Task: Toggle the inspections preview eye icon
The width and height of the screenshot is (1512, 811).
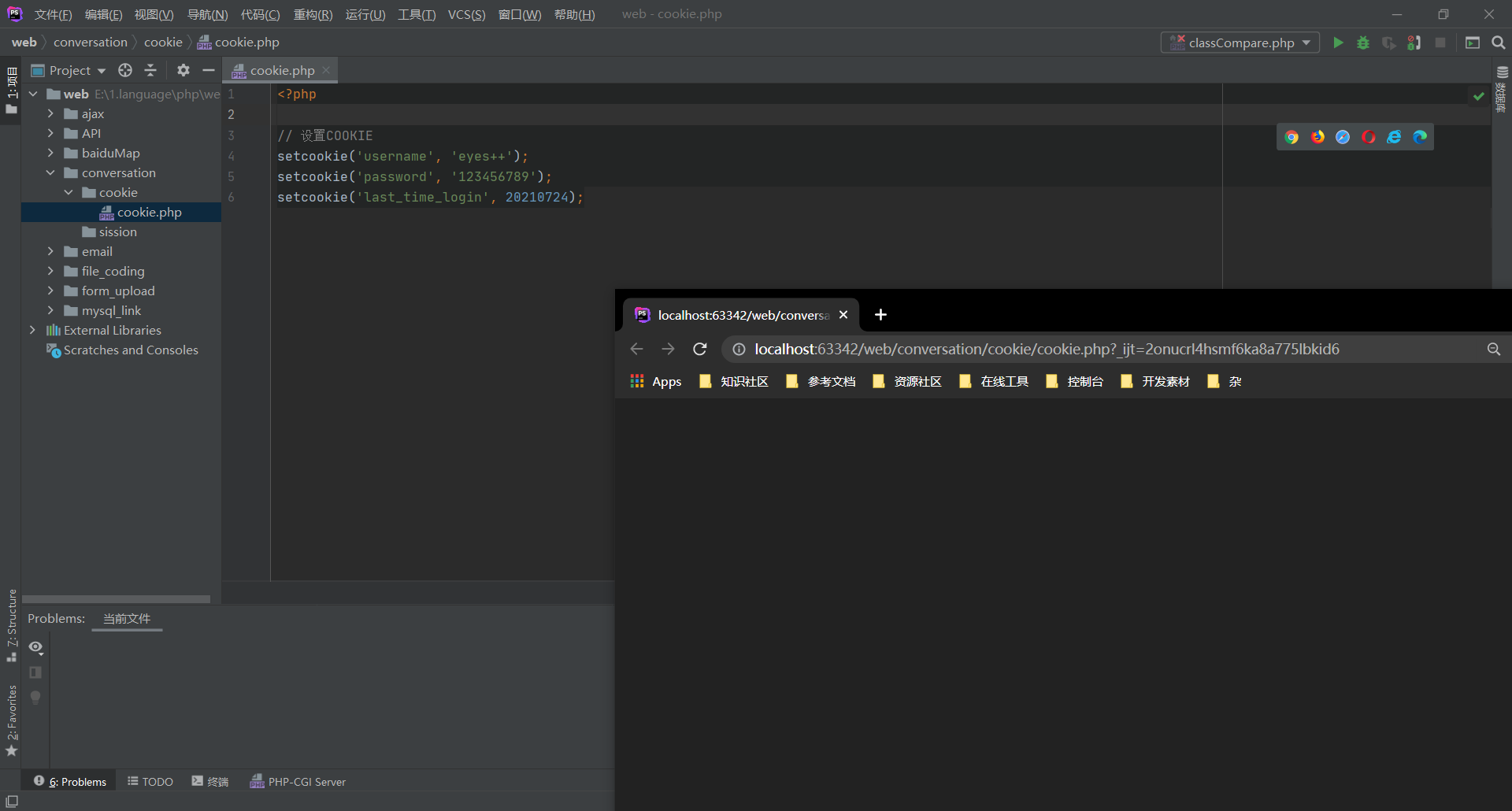Action: point(35,647)
